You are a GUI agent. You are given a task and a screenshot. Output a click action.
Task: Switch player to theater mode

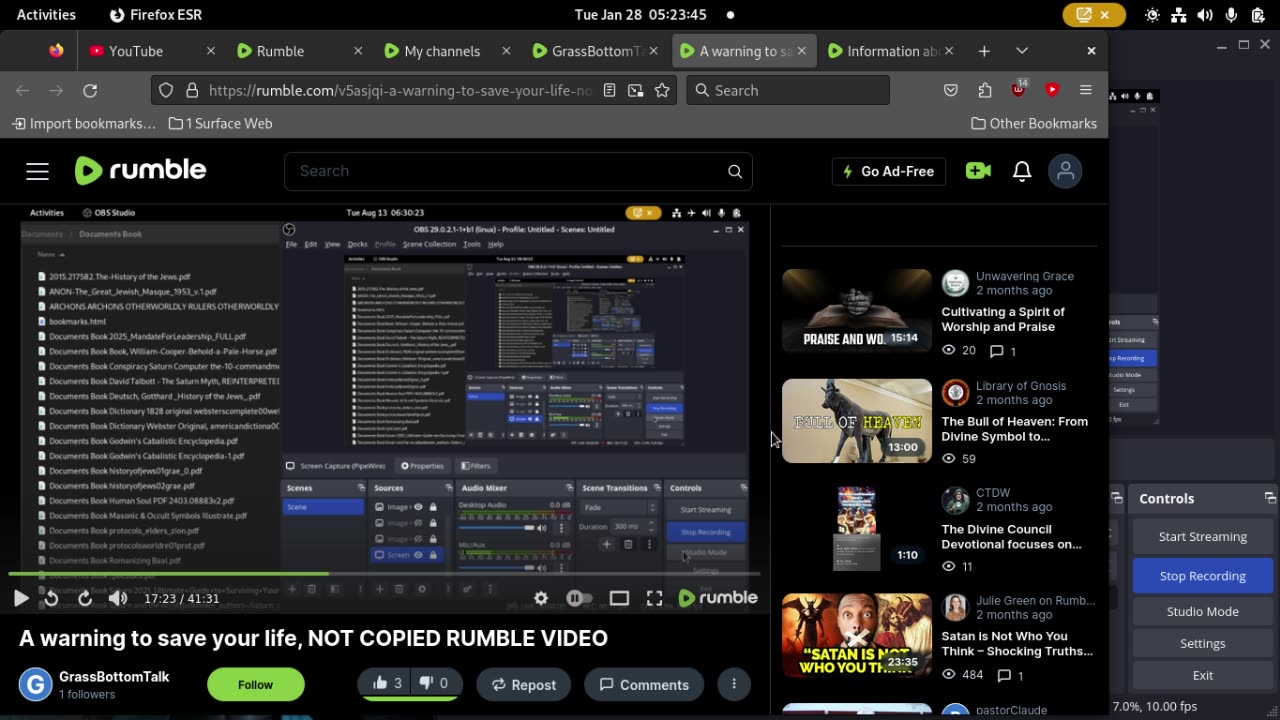(x=619, y=598)
